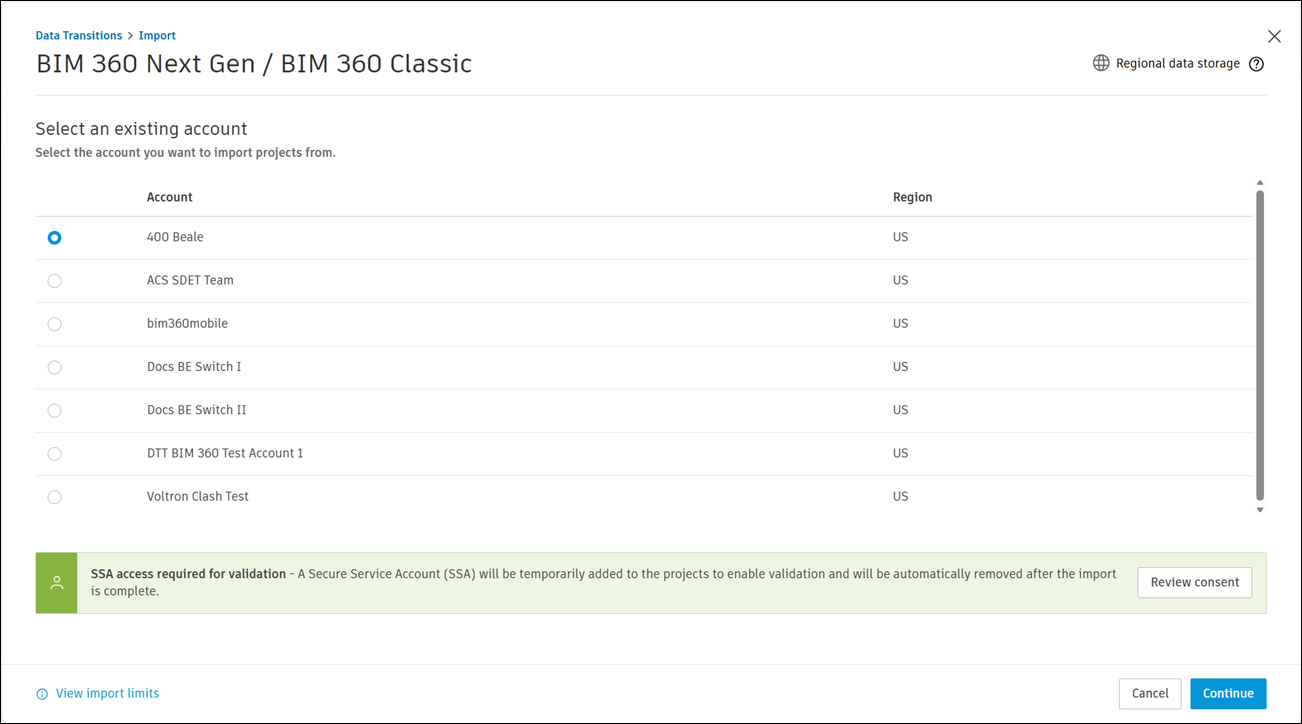
Task: Click the green SSA user icon
Action: click(57, 582)
